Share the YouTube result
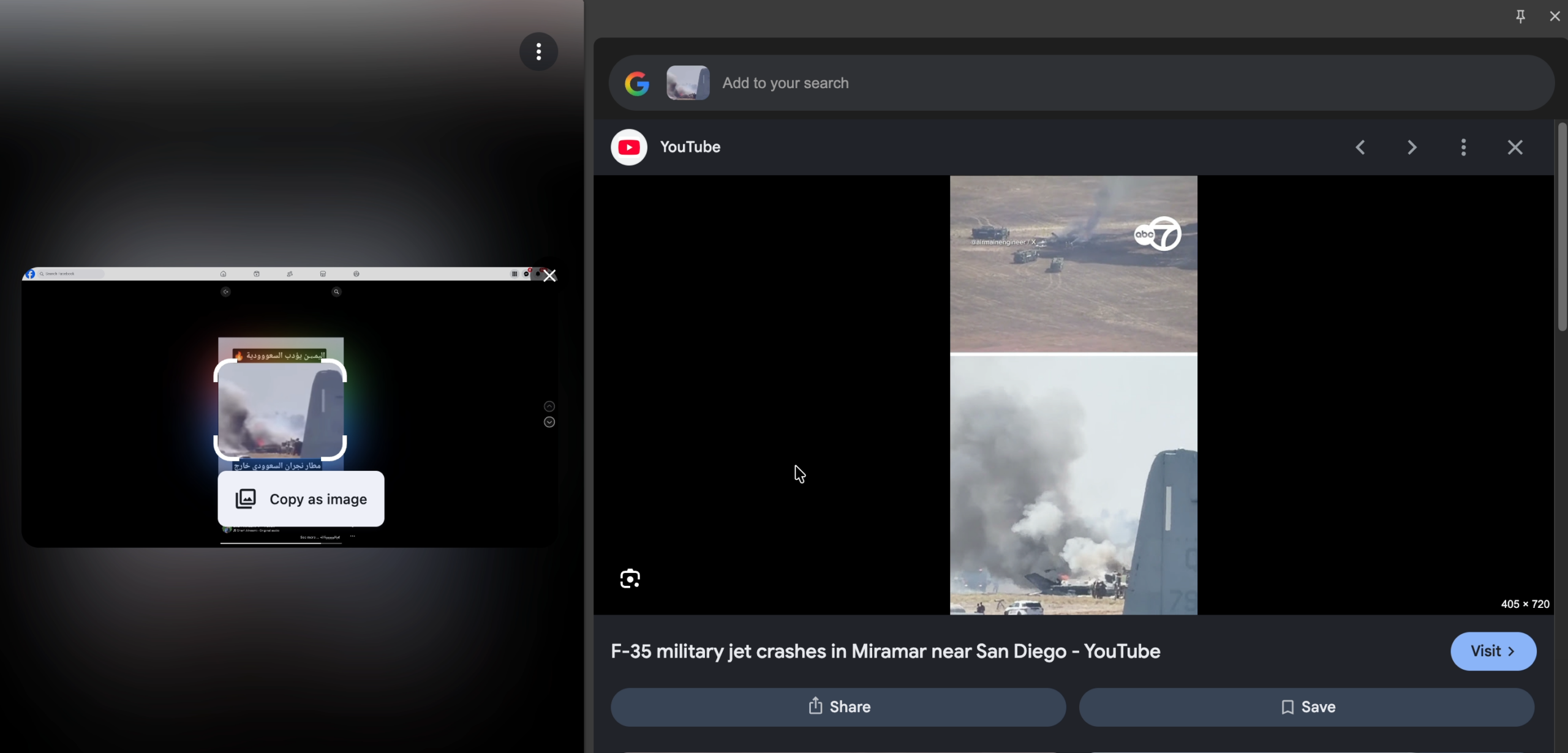Screen dimensions: 1568x753 click(838, 707)
